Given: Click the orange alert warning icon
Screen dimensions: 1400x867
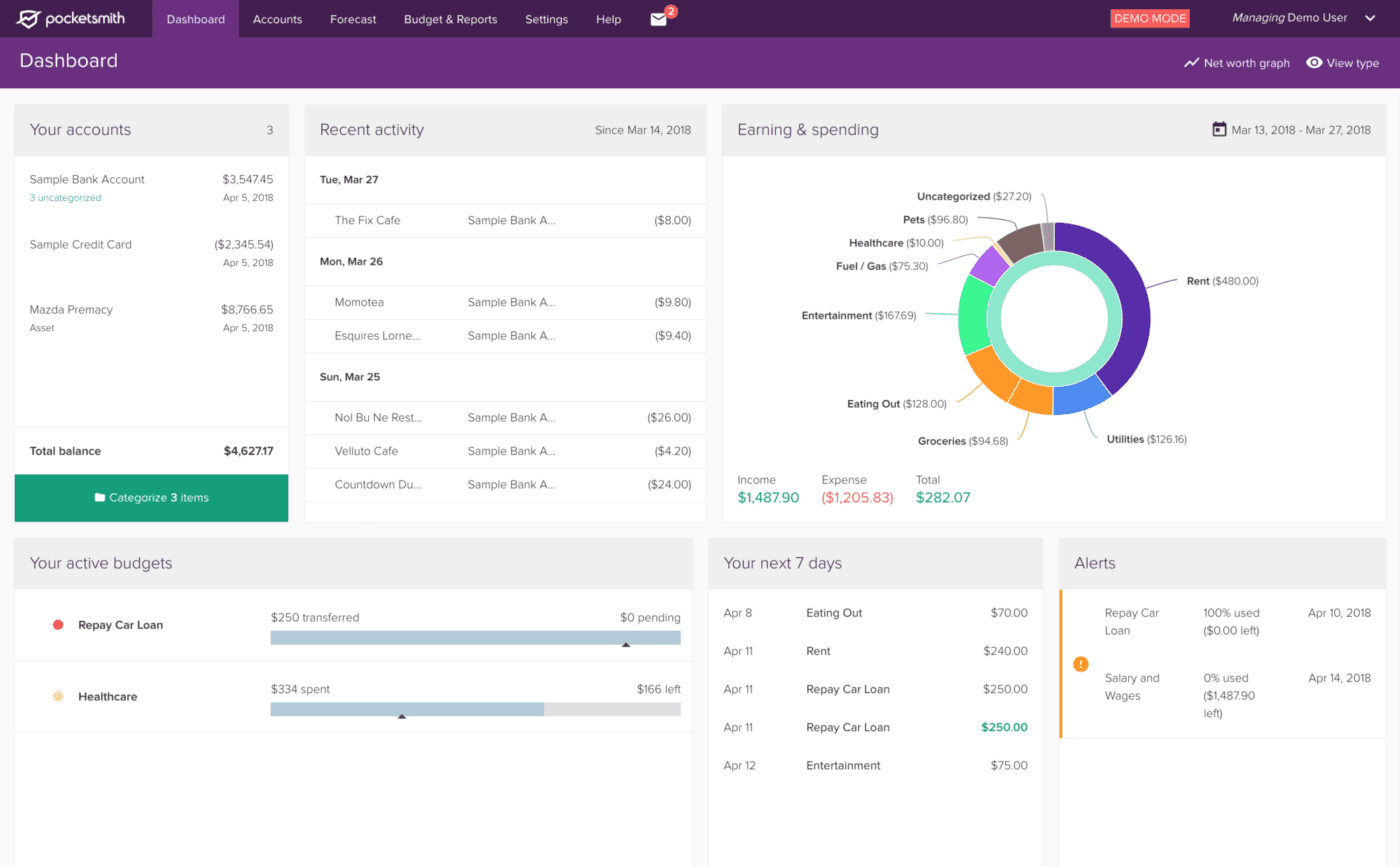Looking at the screenshot, I should [1080, 664].
